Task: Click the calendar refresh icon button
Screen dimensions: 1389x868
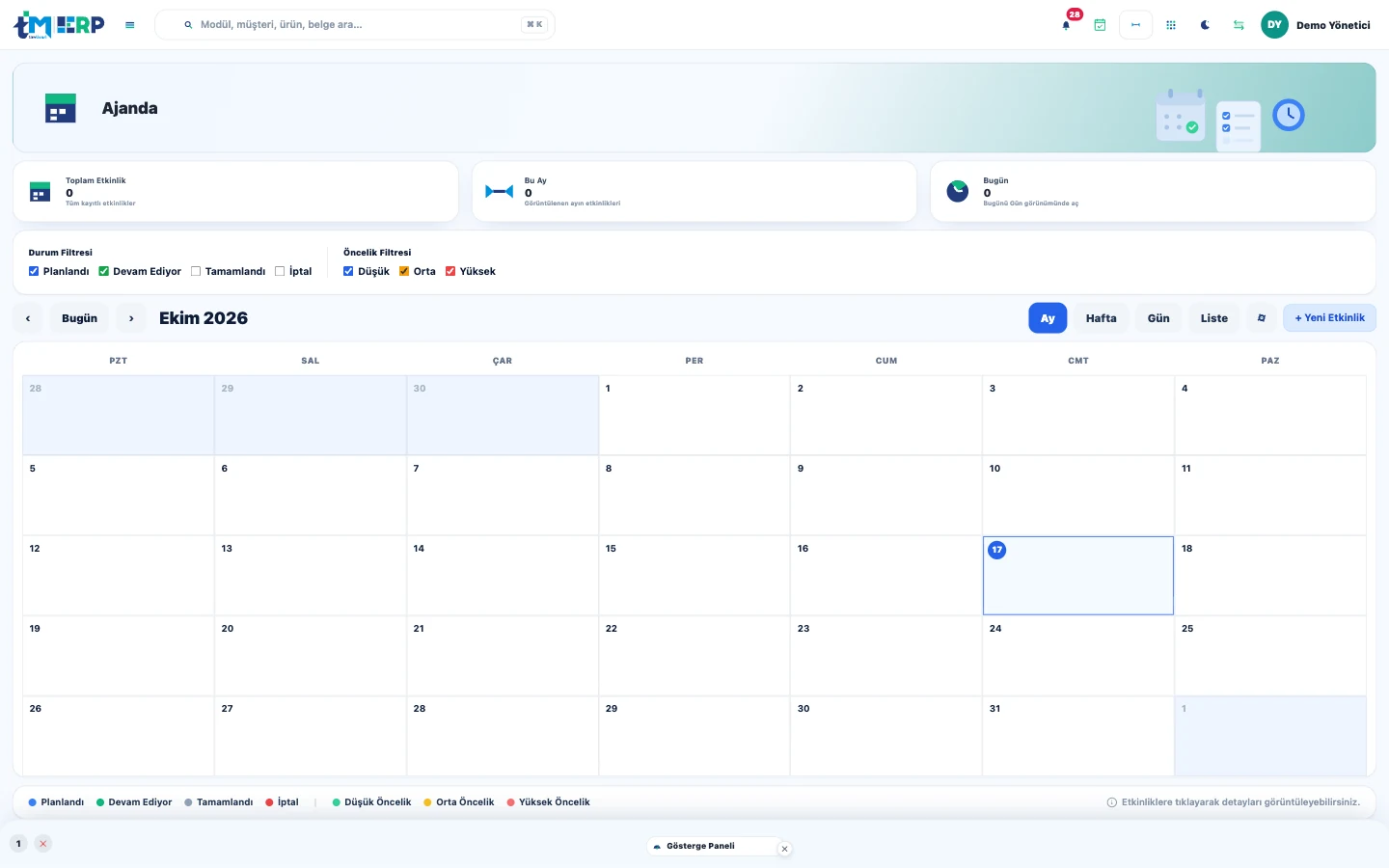Action: pos(1262,318)
